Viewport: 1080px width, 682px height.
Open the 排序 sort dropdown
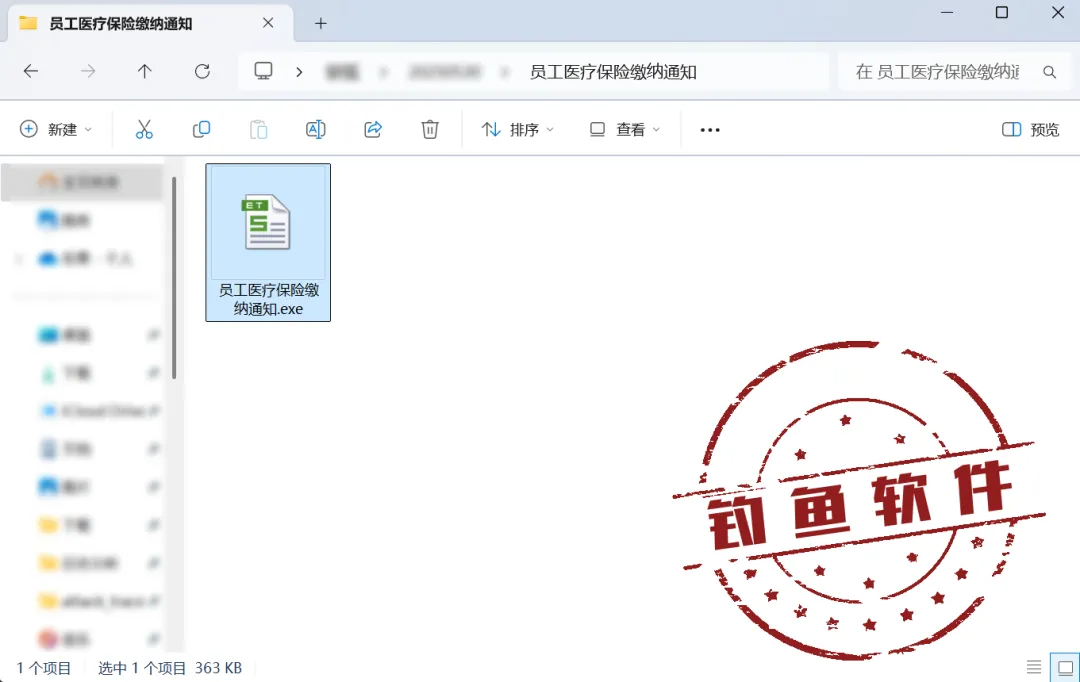point(517,130)
